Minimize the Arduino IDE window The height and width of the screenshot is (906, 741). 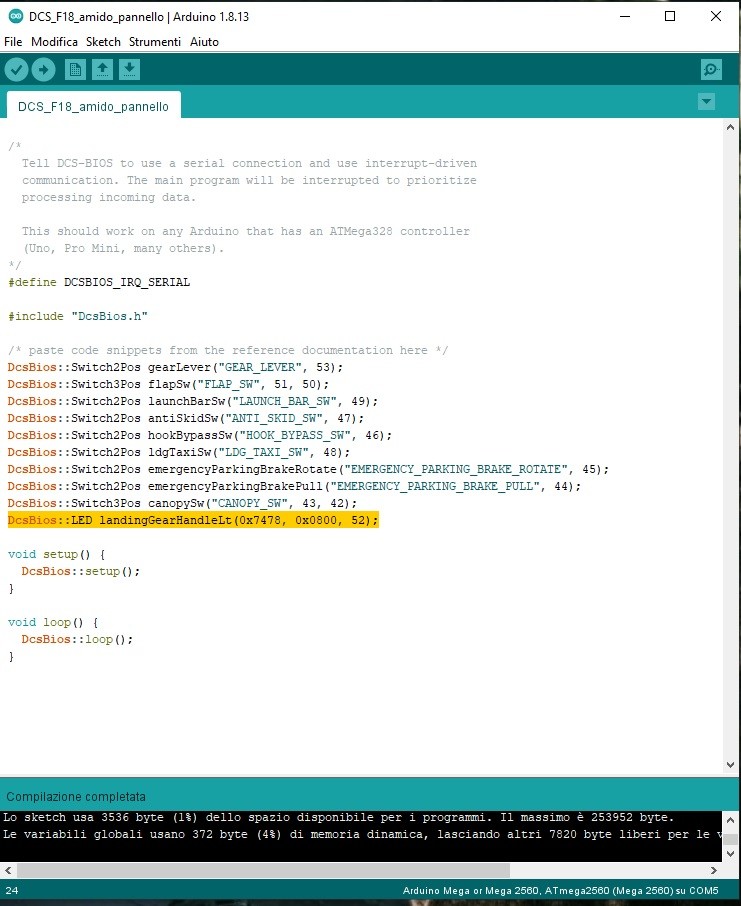click(625, 16)
